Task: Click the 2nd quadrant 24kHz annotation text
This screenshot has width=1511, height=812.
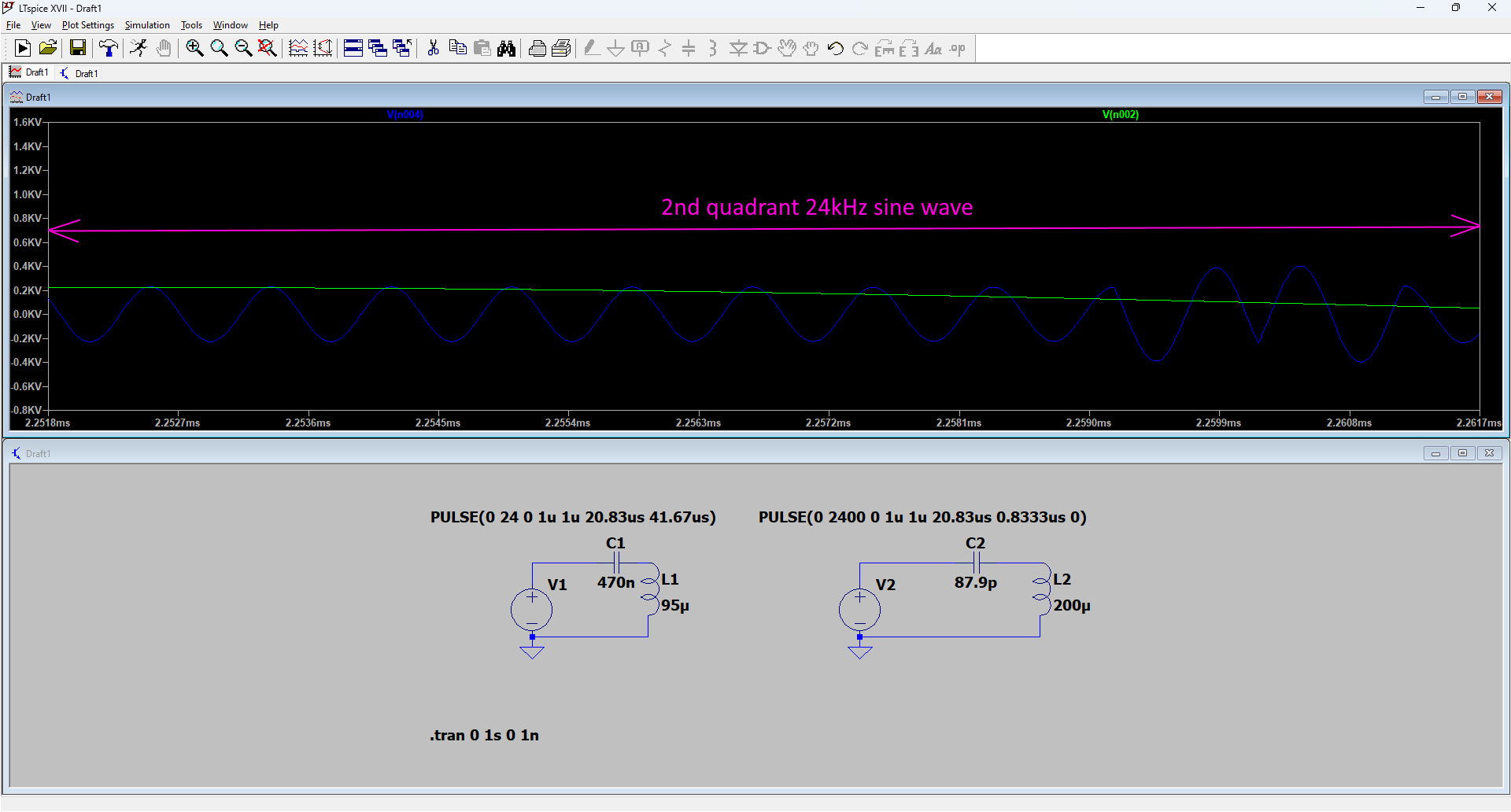Action: (817, 208)
